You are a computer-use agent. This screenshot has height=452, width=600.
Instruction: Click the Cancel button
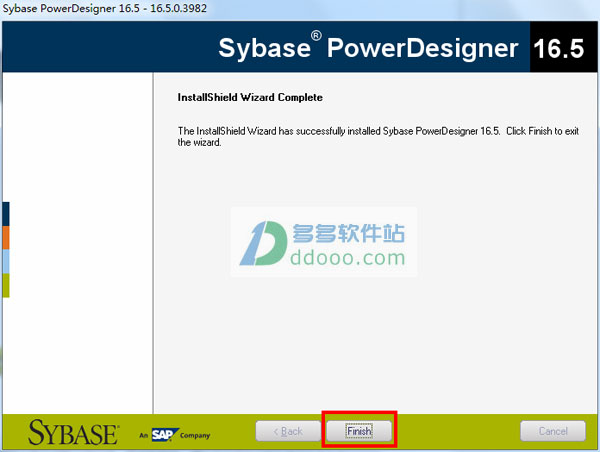[553, 431]
